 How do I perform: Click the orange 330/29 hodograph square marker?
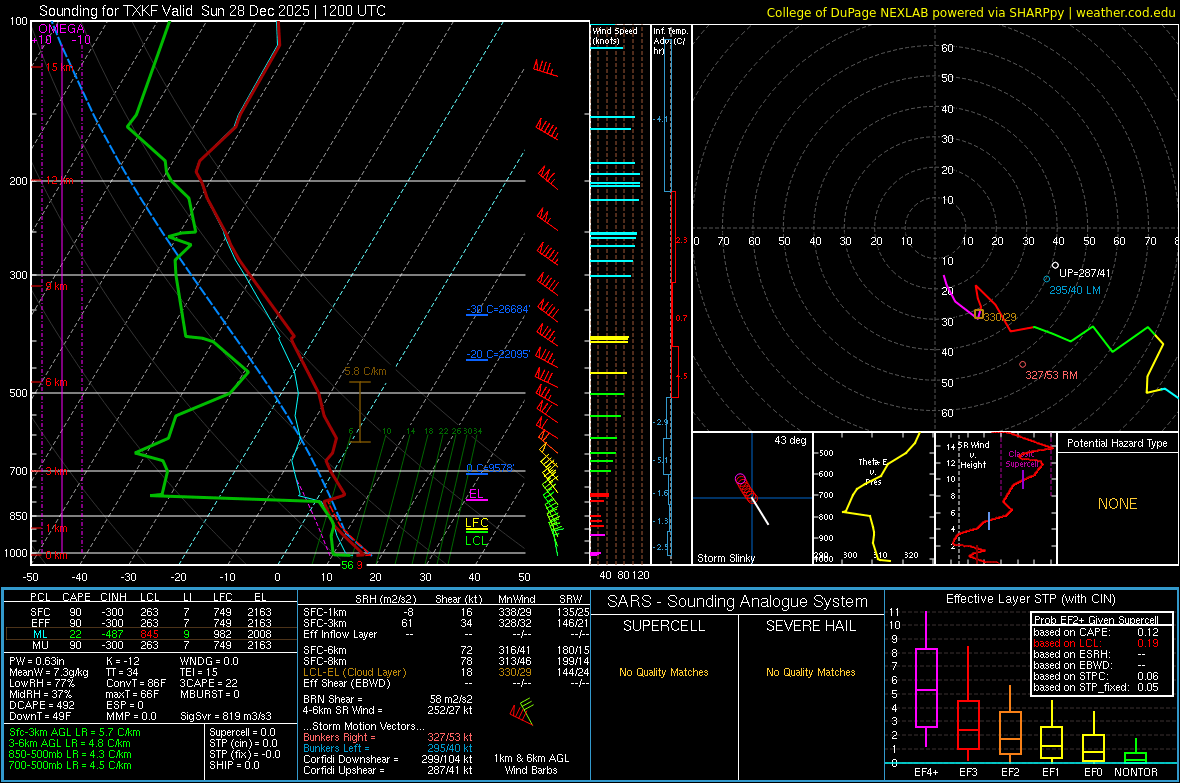click(978, 314)
